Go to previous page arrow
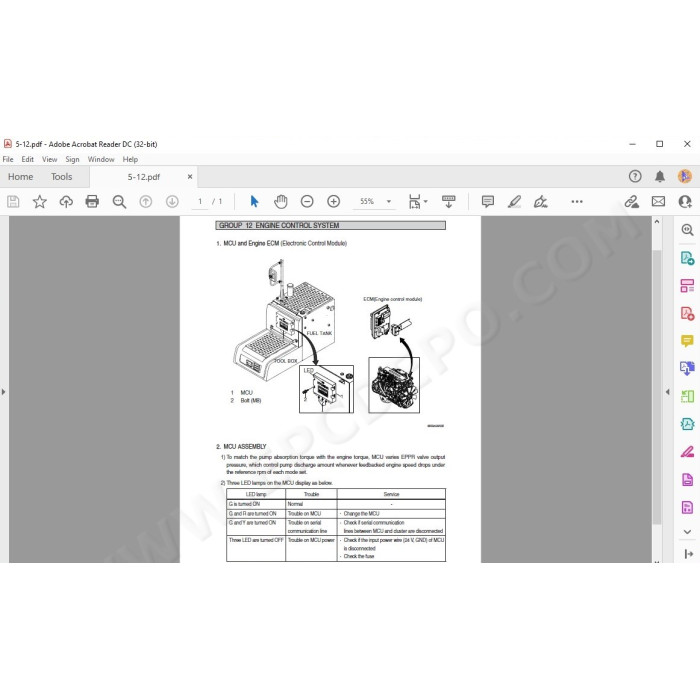 pos(146,202)
